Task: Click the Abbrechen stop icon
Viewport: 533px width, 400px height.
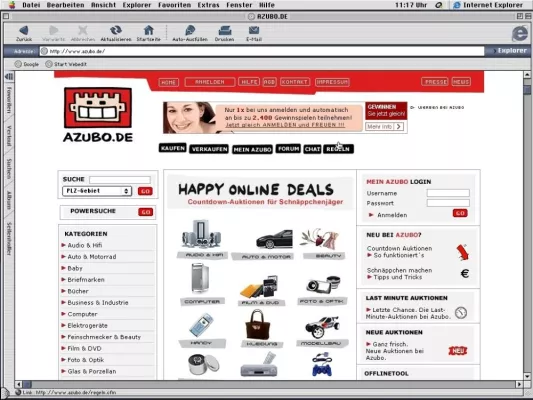Action: [83, 30]
